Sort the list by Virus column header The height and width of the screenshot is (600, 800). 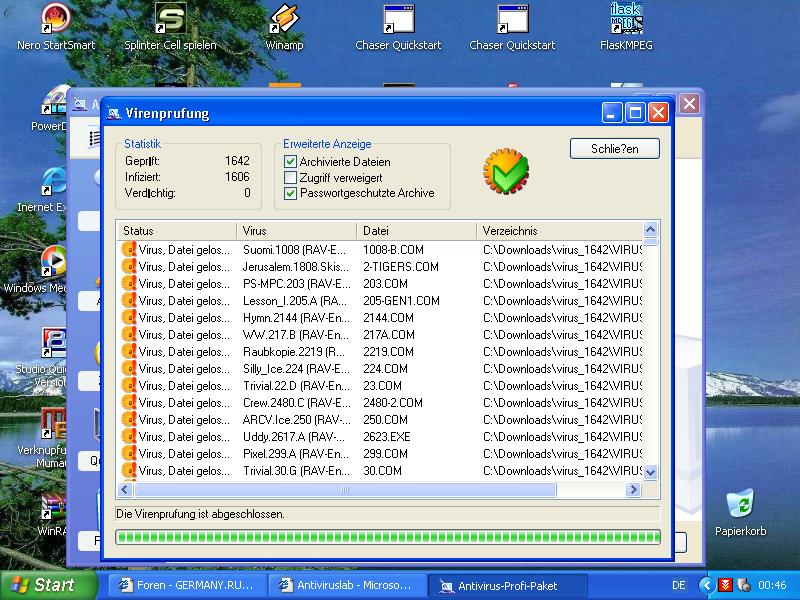[x=296, y=231]
